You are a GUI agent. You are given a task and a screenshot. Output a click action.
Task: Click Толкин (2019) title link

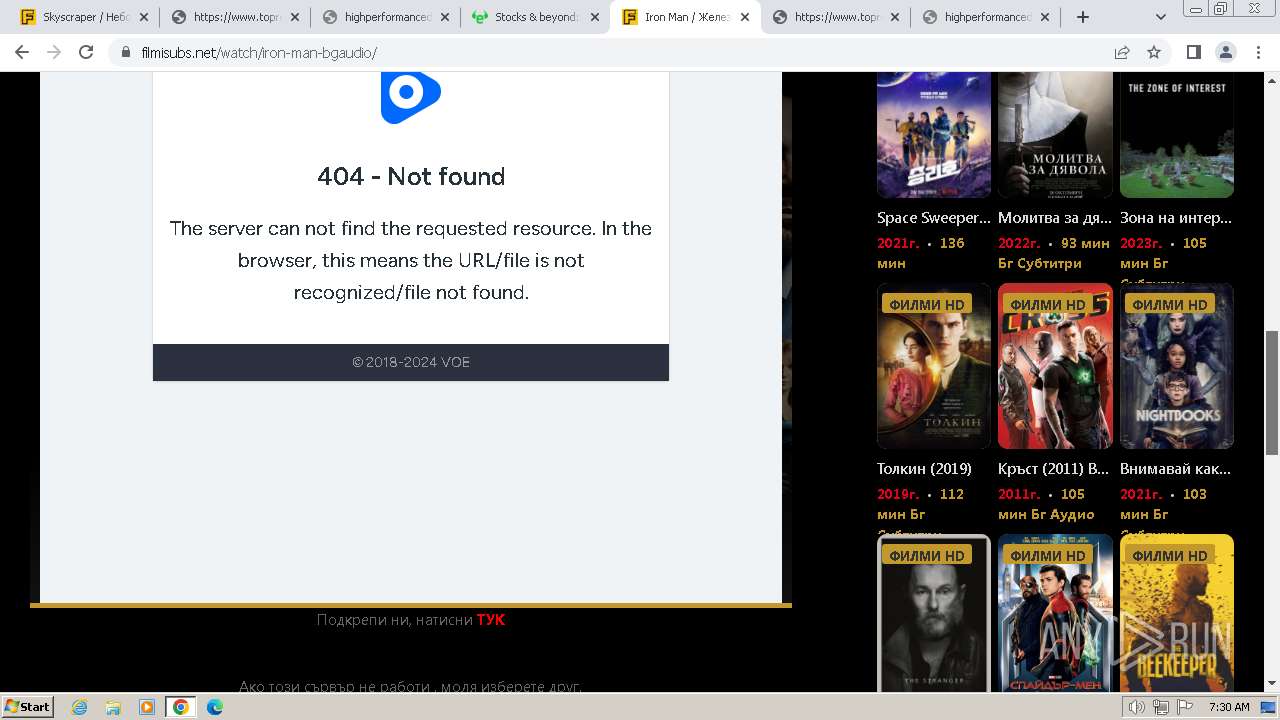click(x=924, y=468)
